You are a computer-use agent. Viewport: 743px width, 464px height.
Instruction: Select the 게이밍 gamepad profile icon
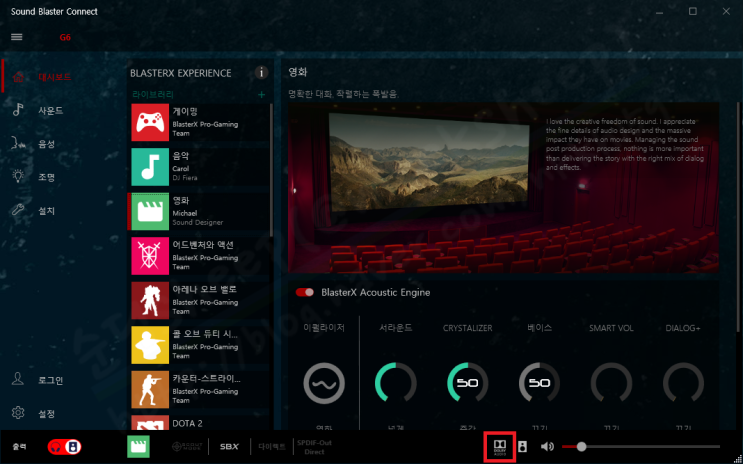(x=150, y=122)
